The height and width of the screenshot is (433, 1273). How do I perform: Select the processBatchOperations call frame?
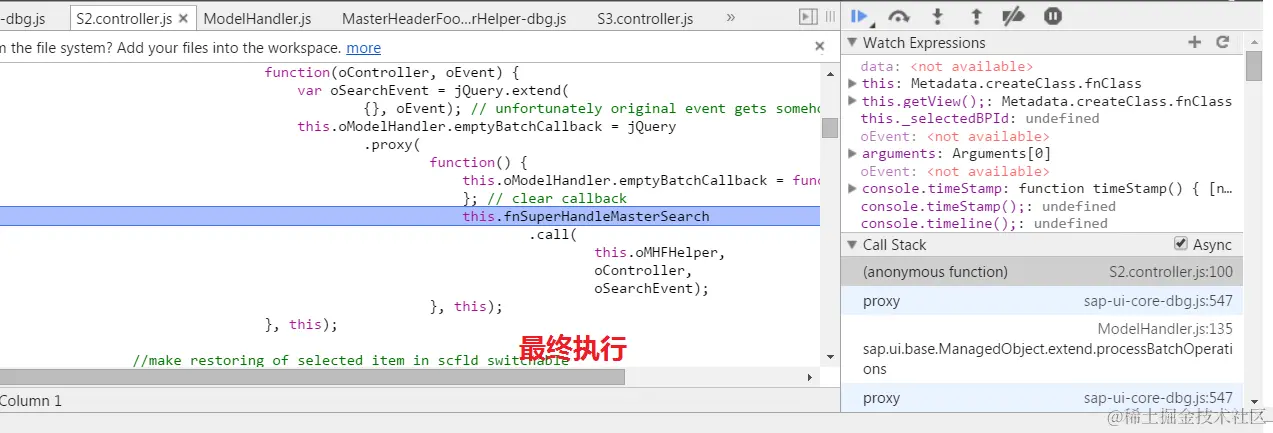(1041, 349)
